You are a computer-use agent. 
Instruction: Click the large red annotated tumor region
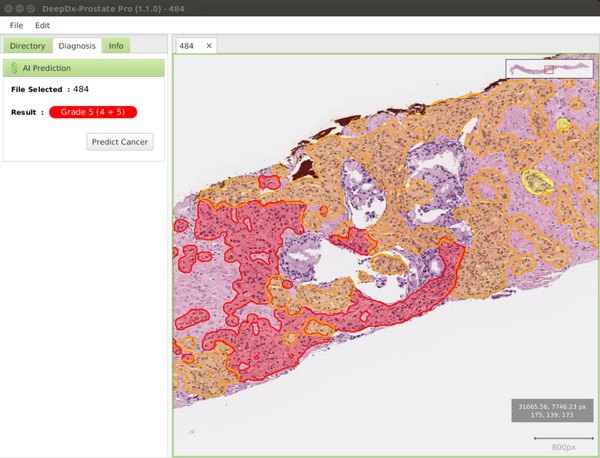(240, 270)
